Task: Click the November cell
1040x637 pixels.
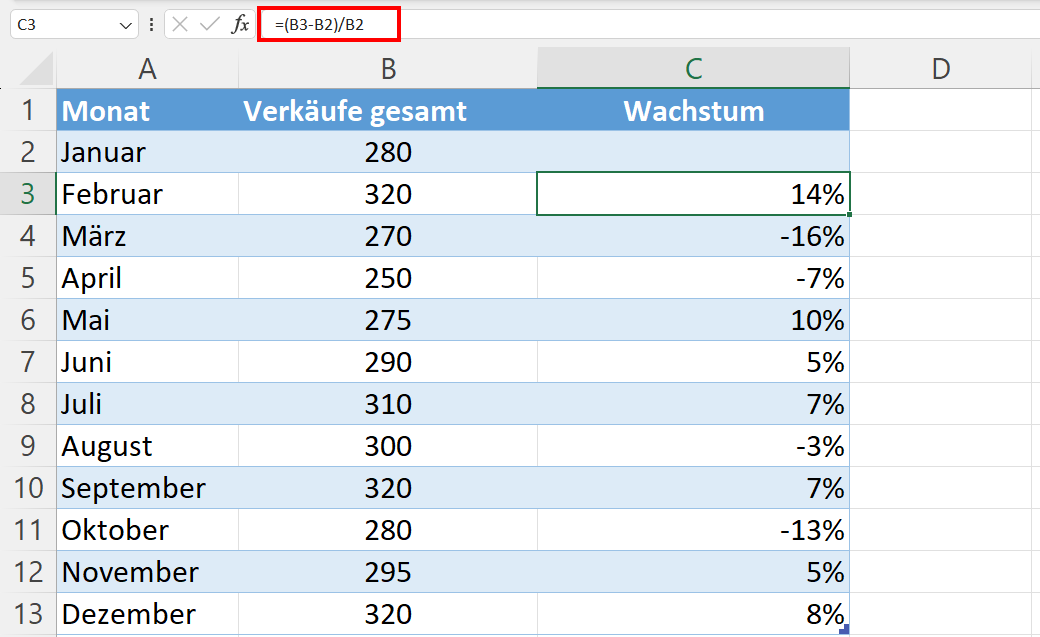Action: pyautogui.click(x=147, y=572)
